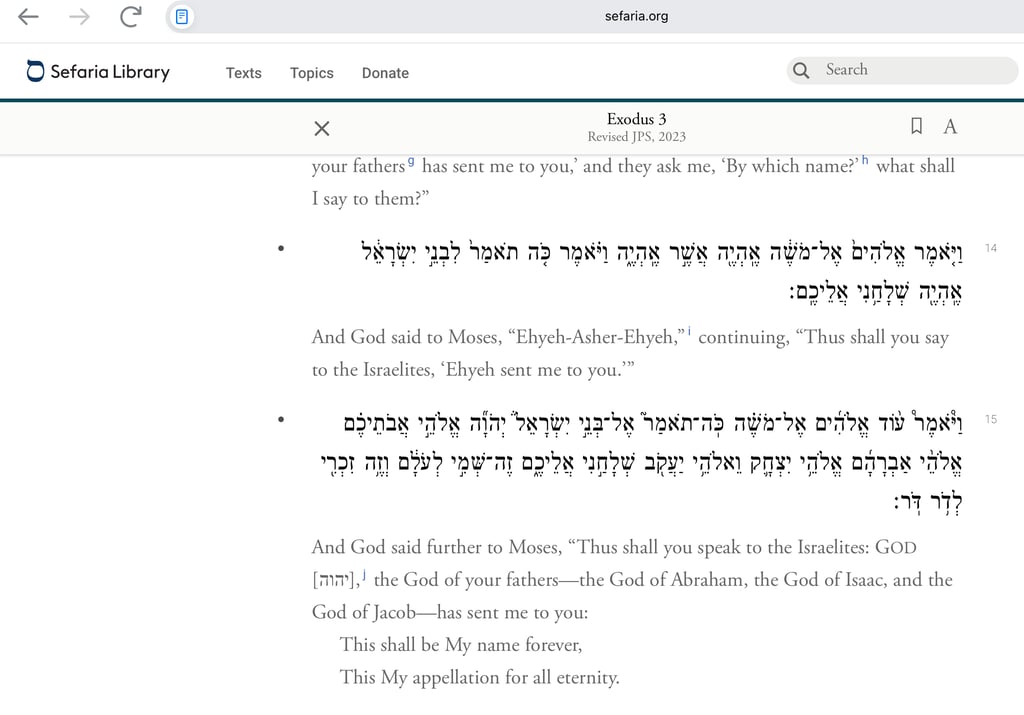Click the text 'I say to them?"'
Viewport: 1024px width, 715px height.
click(x=370, y=199)
